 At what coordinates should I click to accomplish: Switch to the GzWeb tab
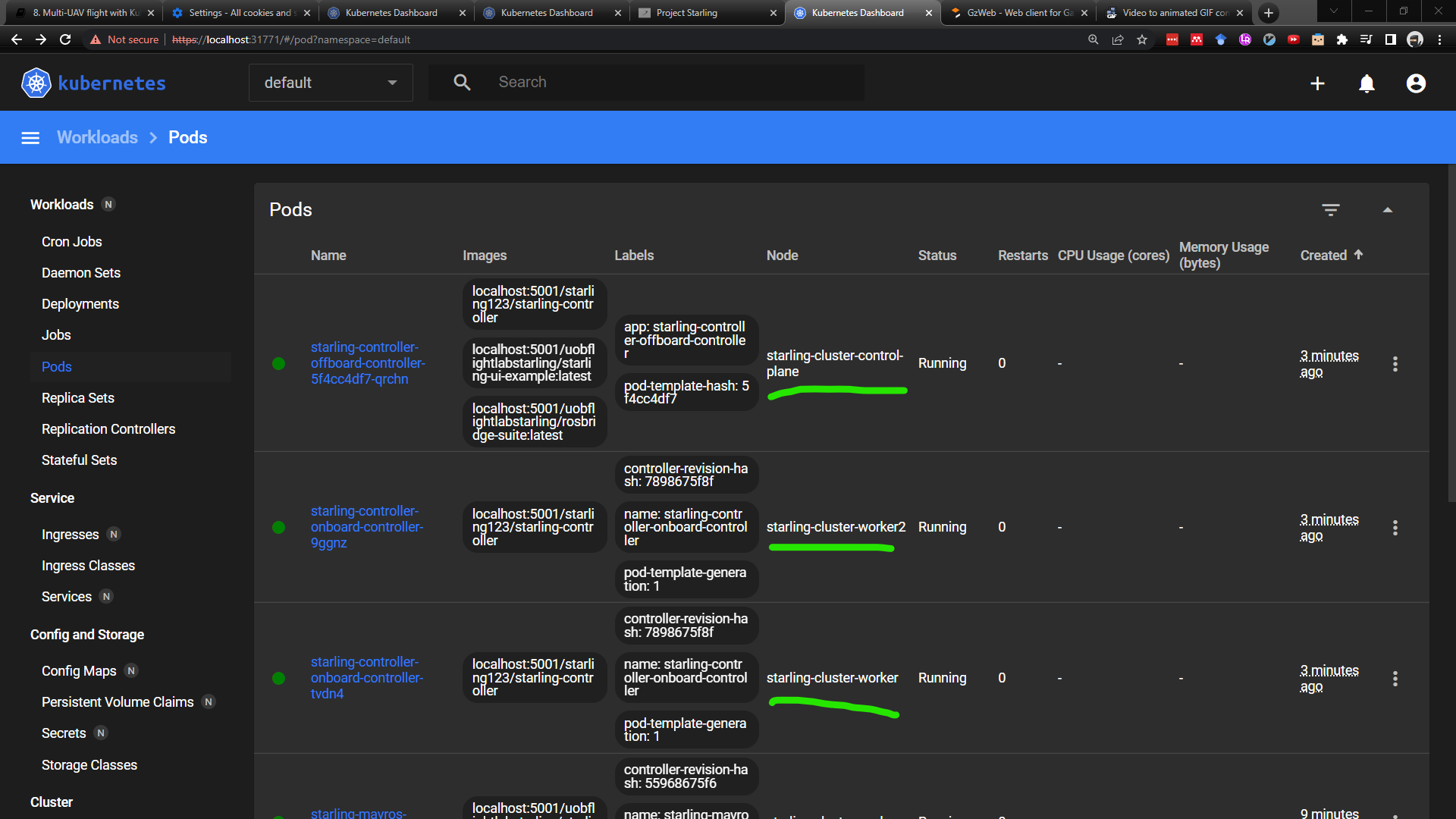1018,13
